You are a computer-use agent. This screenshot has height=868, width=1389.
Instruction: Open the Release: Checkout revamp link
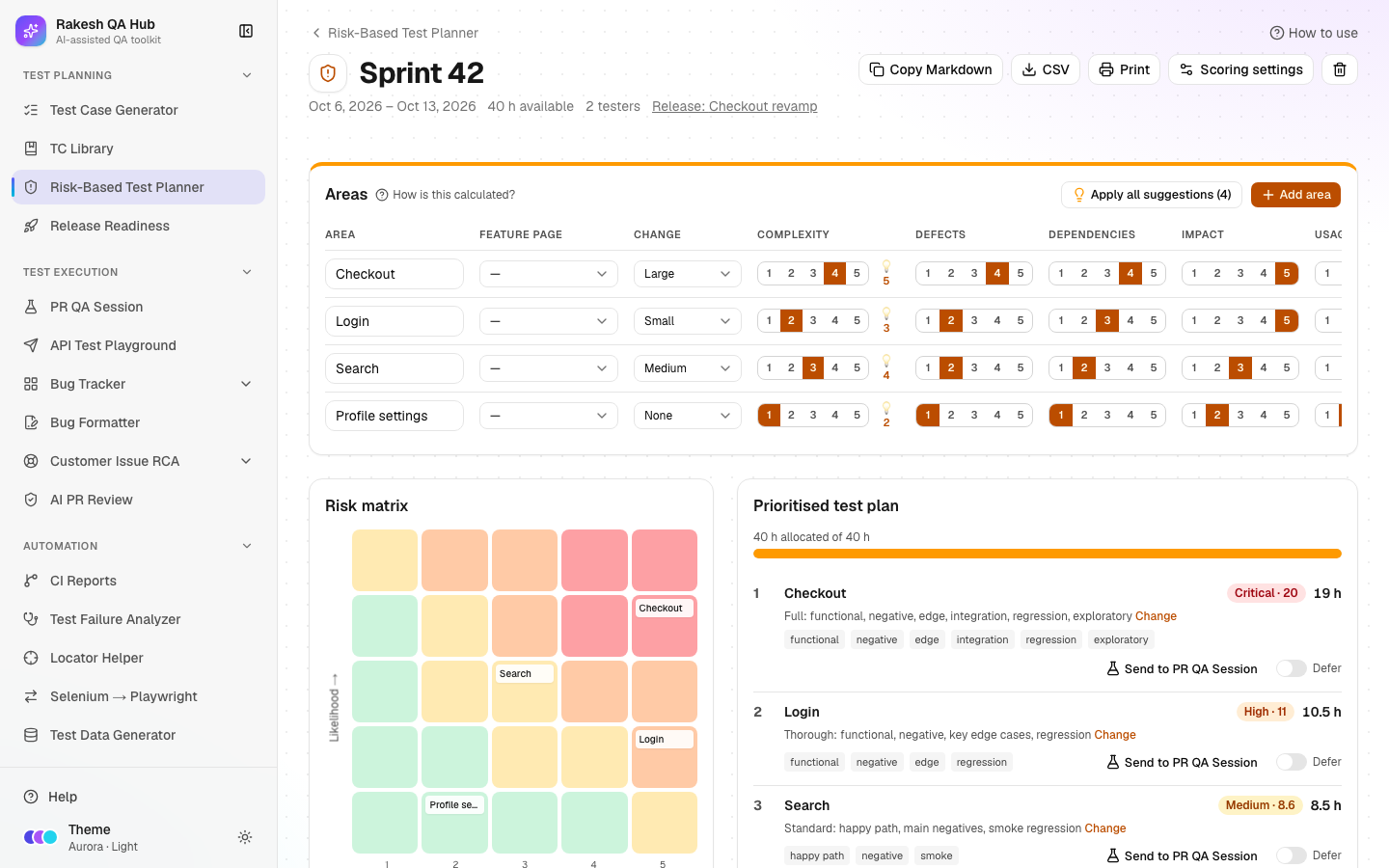pos(734,106)
